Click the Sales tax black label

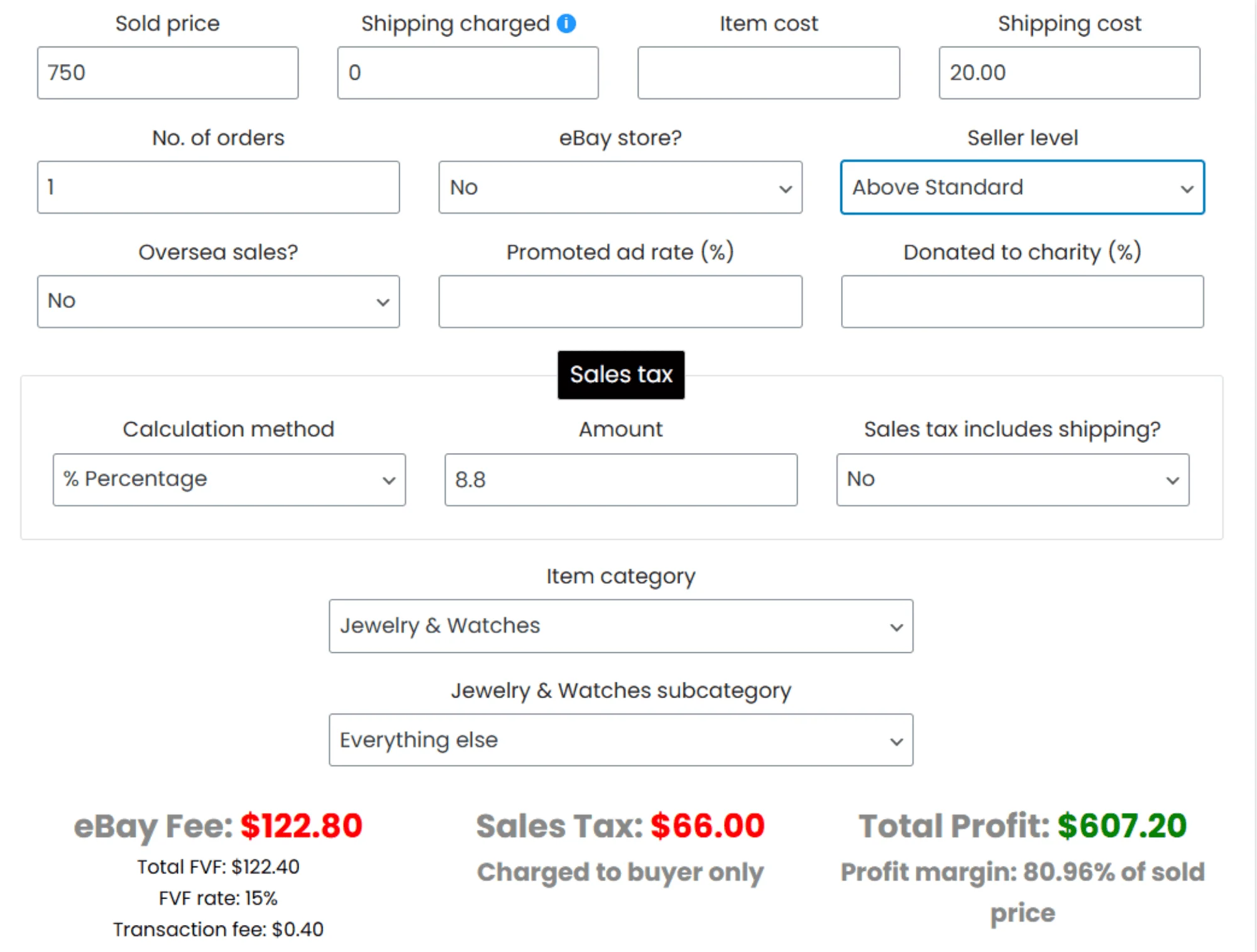coord(620,375)
